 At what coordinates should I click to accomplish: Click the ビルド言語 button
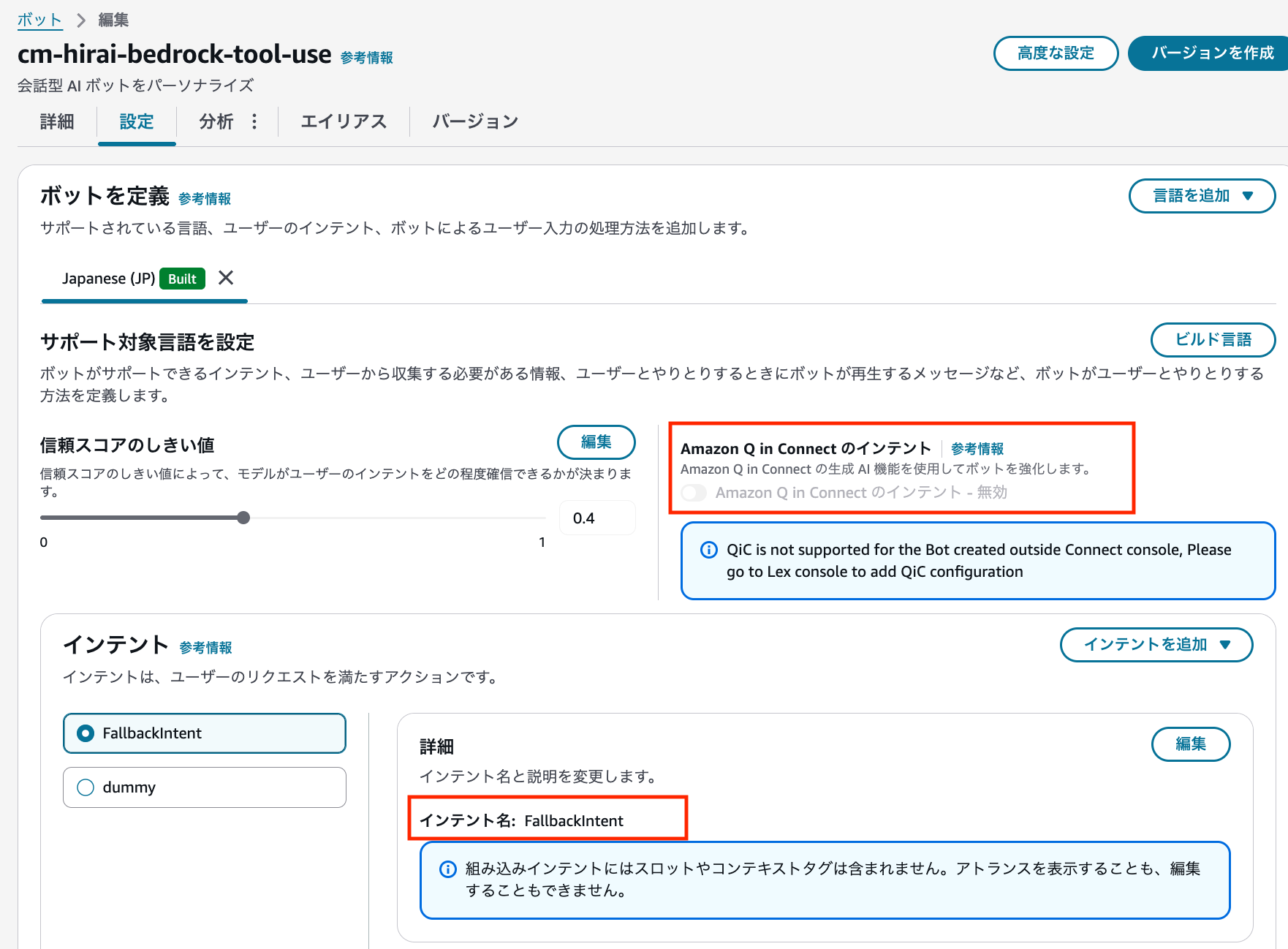pos(1213,340)
